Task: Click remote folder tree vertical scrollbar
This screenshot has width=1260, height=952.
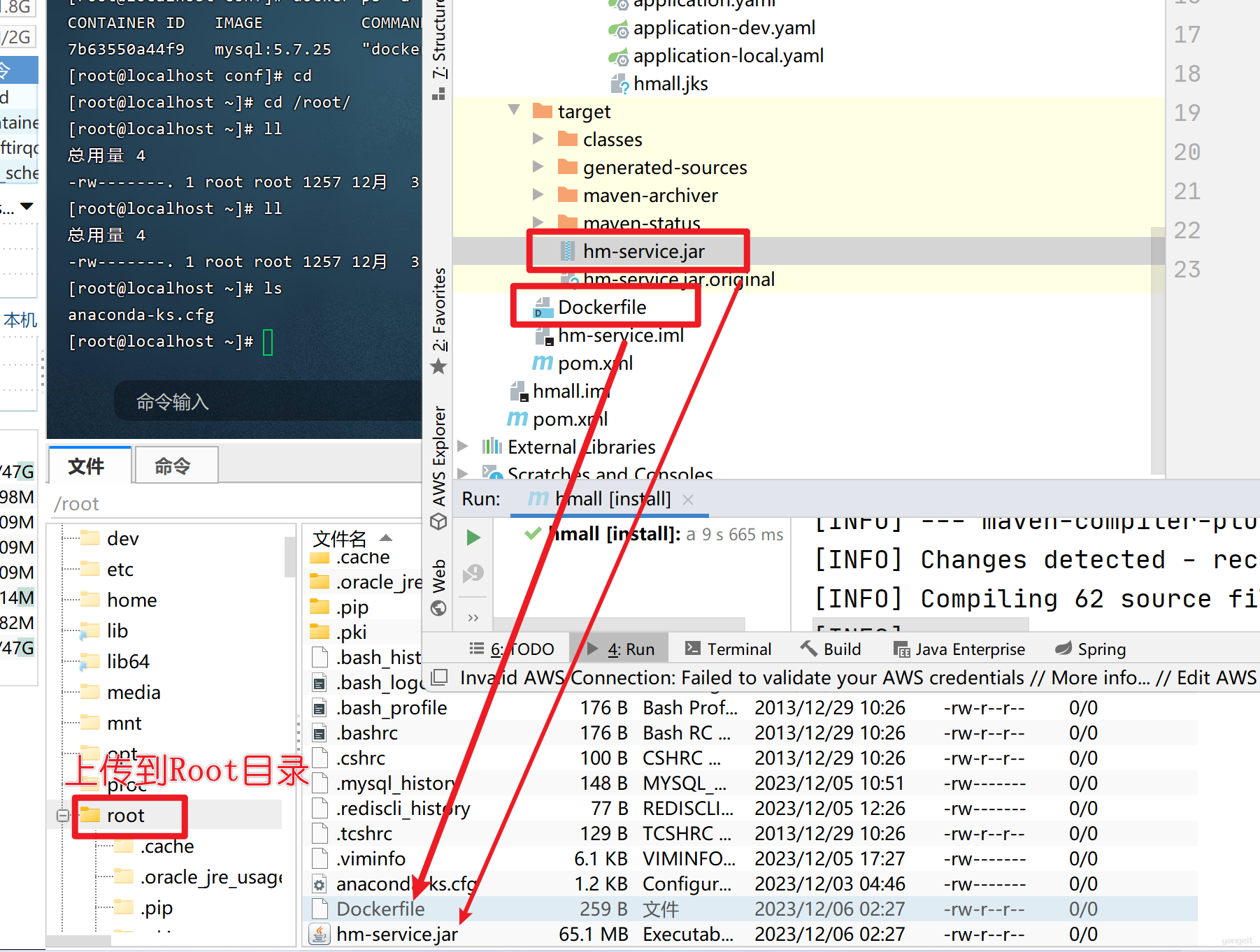Action: pos(289,556)
